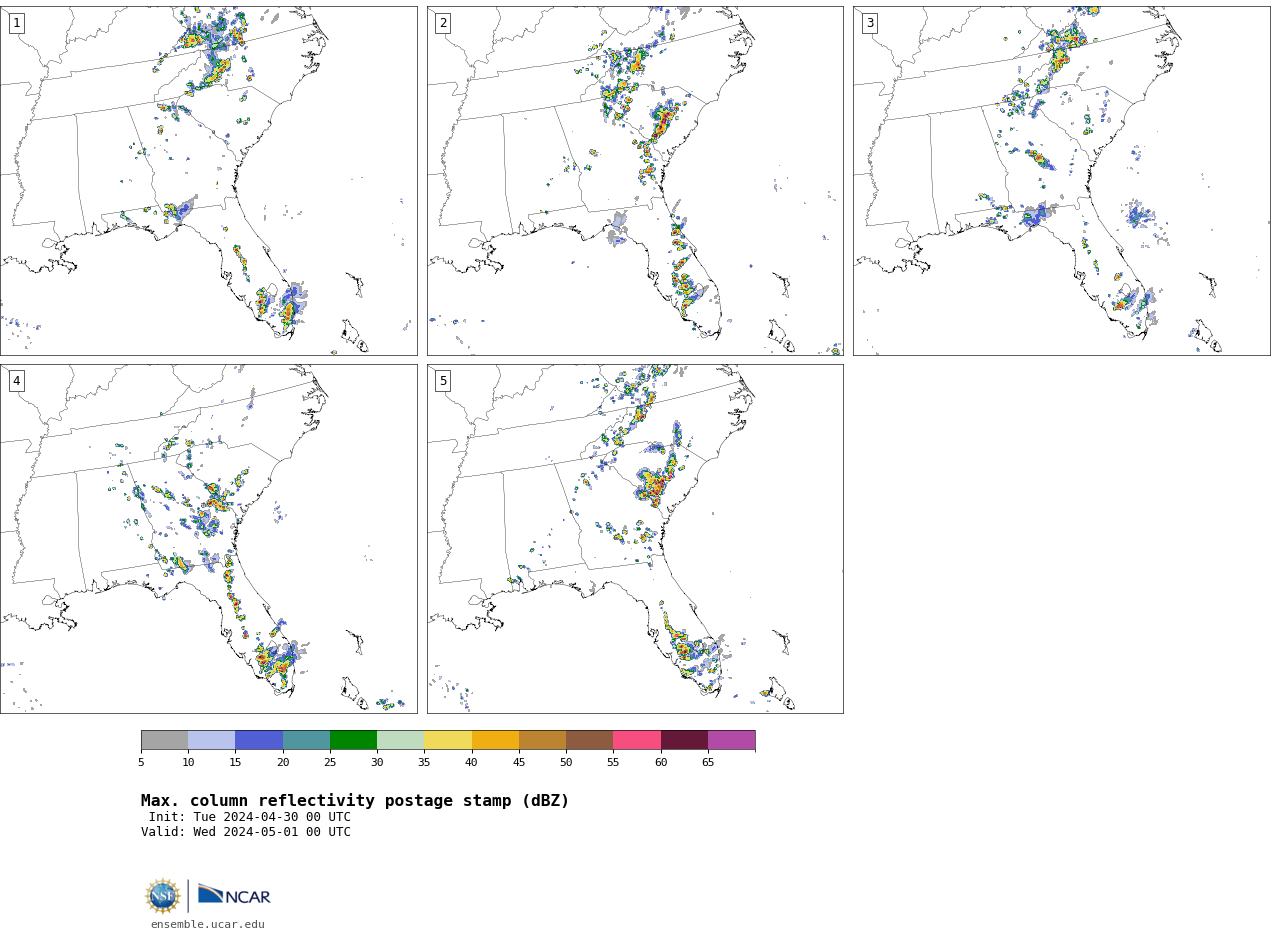
Task: Click the NSF logo icon
Action: 163,896
